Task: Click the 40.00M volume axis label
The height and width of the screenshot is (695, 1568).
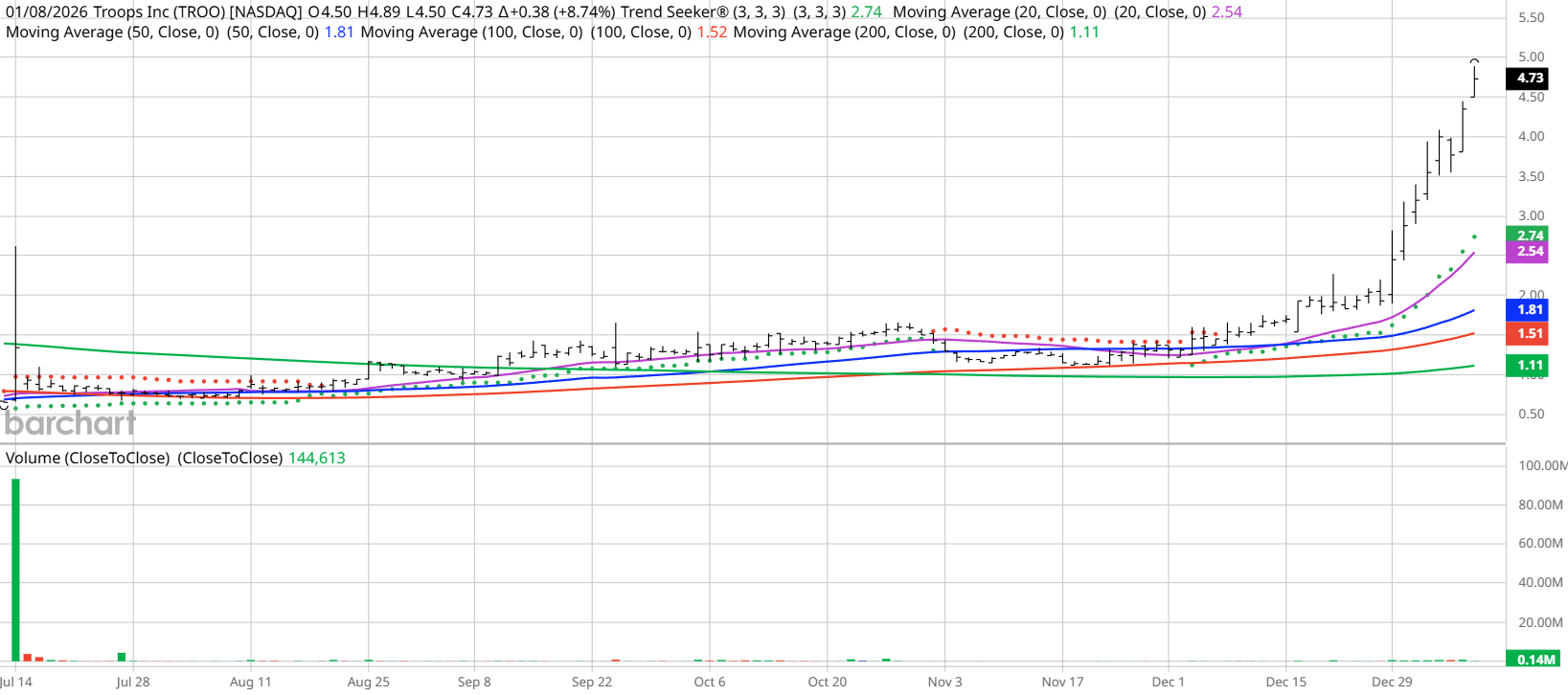Action: (1540, 583)
